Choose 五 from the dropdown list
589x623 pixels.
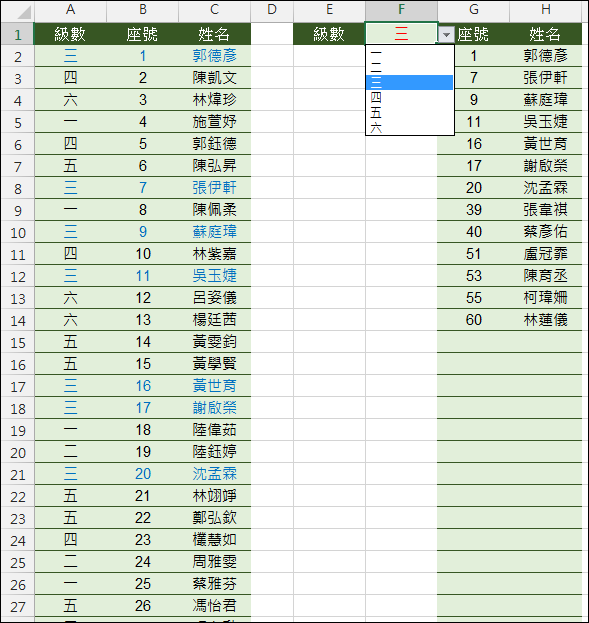tap(409, 112)
